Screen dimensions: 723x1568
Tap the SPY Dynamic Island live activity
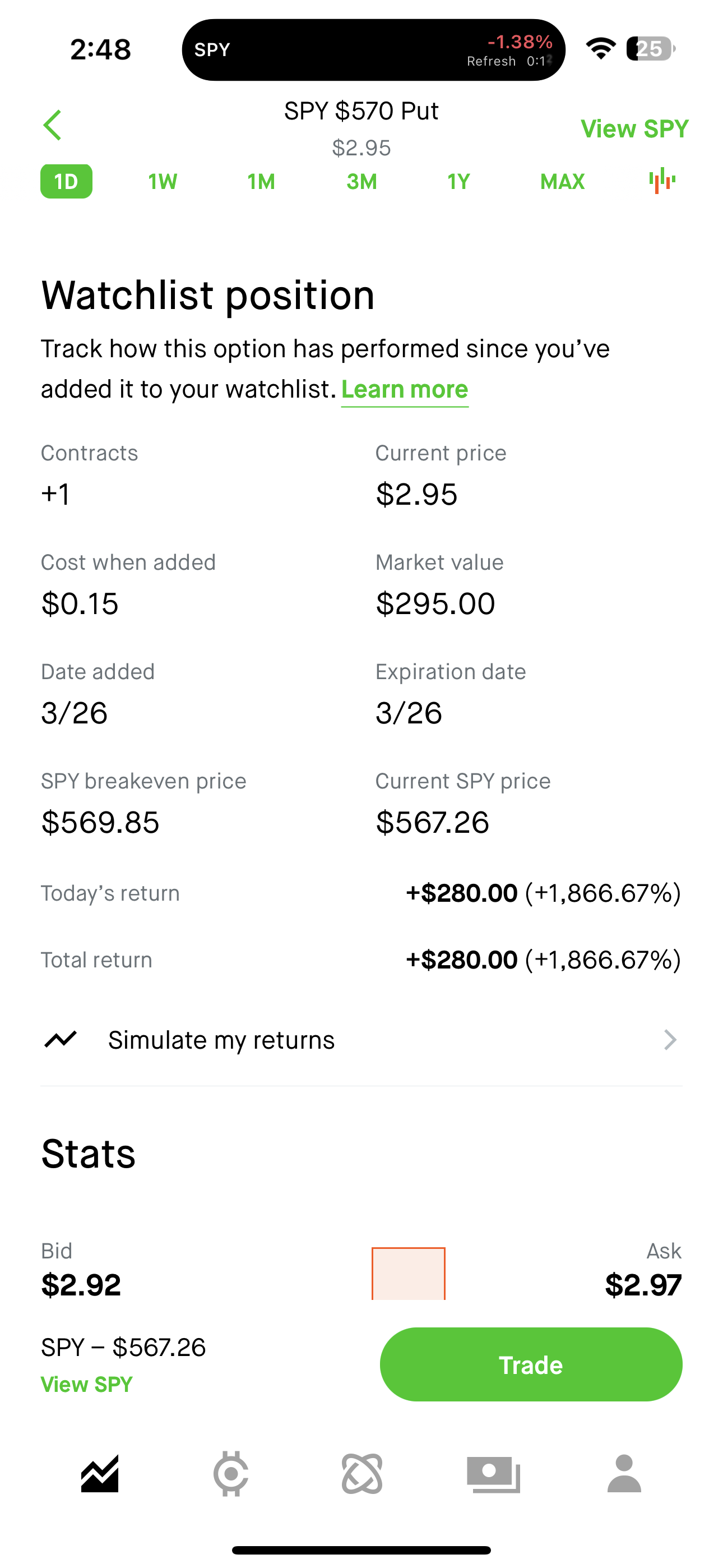click(x=373, y=50)
